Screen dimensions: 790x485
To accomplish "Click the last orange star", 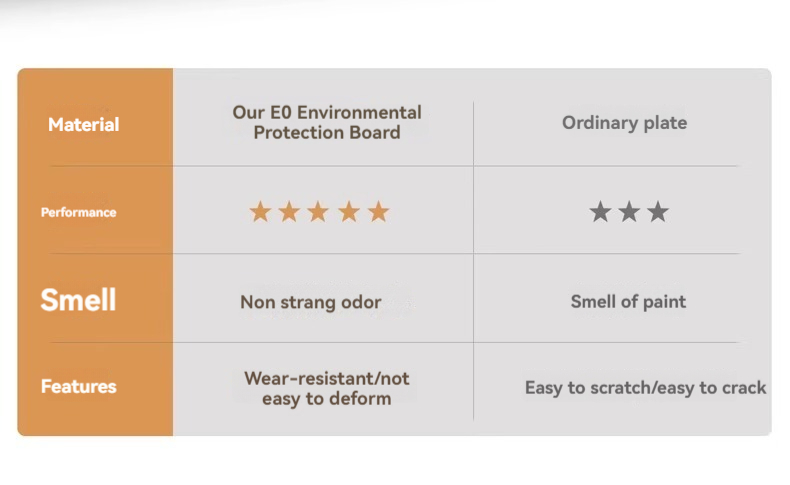I will coord(378,212).
